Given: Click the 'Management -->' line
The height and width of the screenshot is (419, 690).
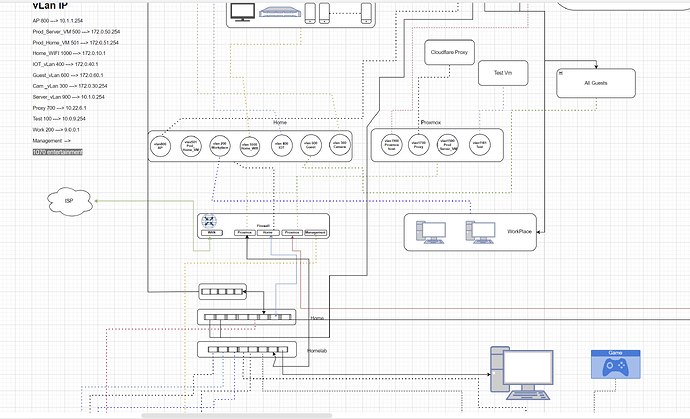Looking at the screenshot, I should coord(51,141).
